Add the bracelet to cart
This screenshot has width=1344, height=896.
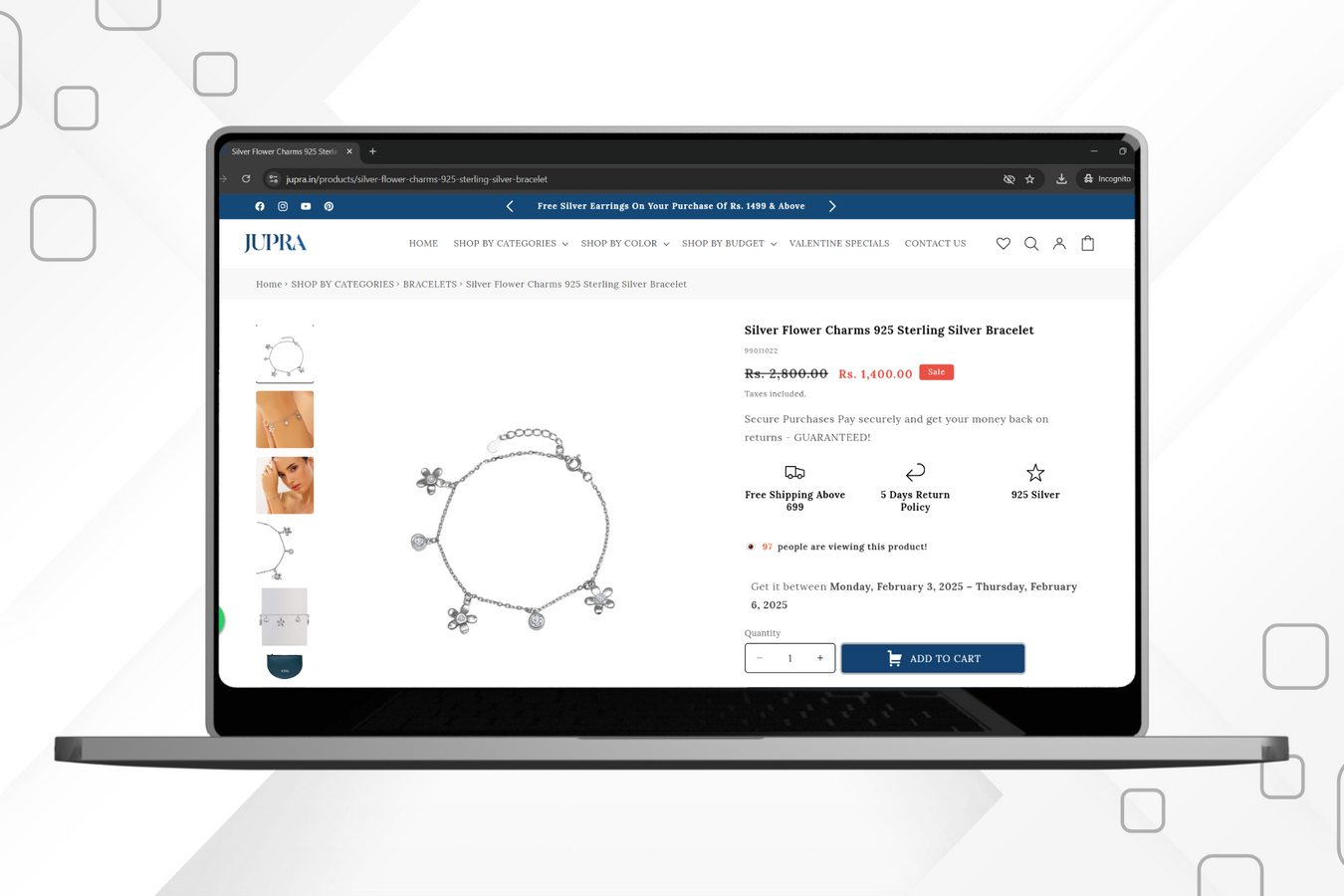(x=933, y=659)
